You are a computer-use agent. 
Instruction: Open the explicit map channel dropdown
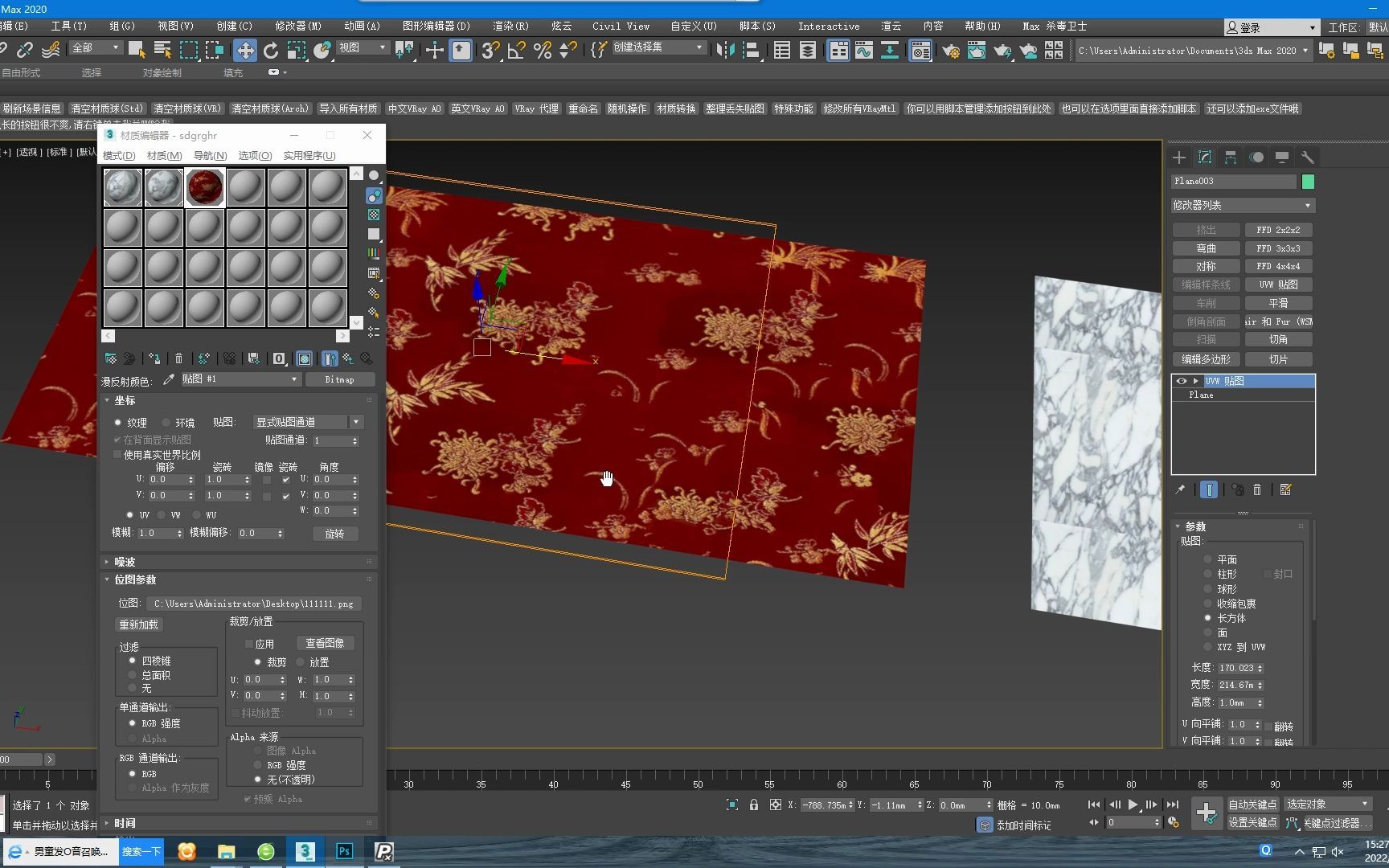tap(309, 422)
